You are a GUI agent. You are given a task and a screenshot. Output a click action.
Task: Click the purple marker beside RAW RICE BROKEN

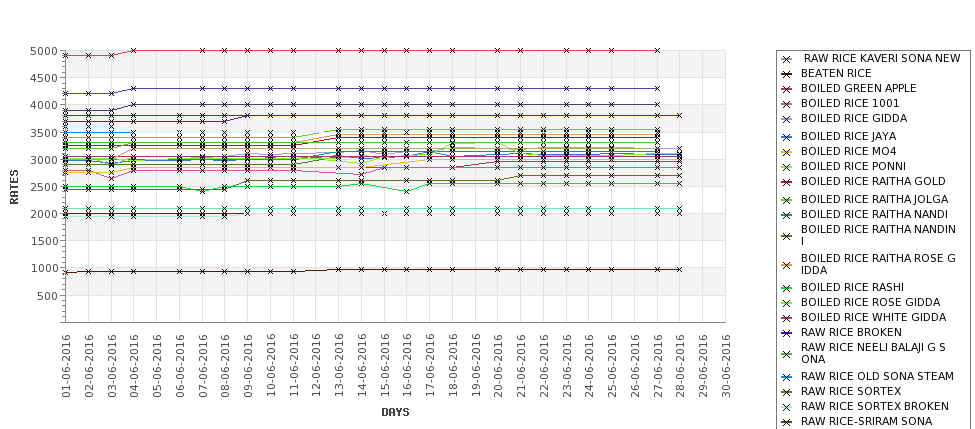tap(787, 333)
